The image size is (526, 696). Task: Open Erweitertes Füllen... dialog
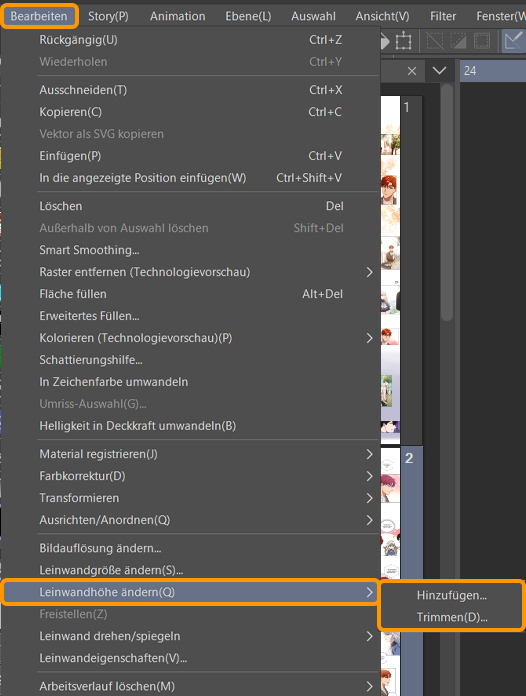[190, 316]
